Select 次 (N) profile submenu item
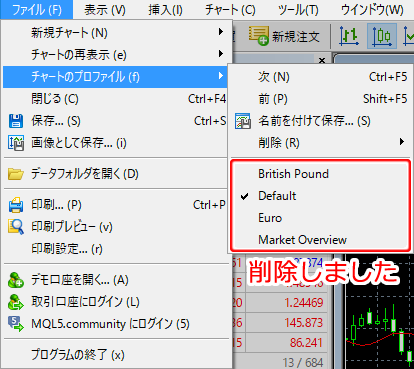414x369 pixels. coord(320,77)
